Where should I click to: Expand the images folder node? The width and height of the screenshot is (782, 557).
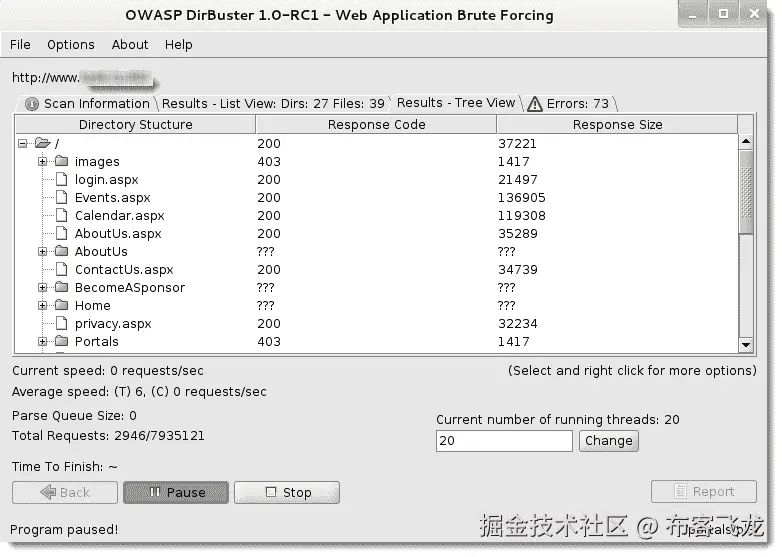point(42,162)
